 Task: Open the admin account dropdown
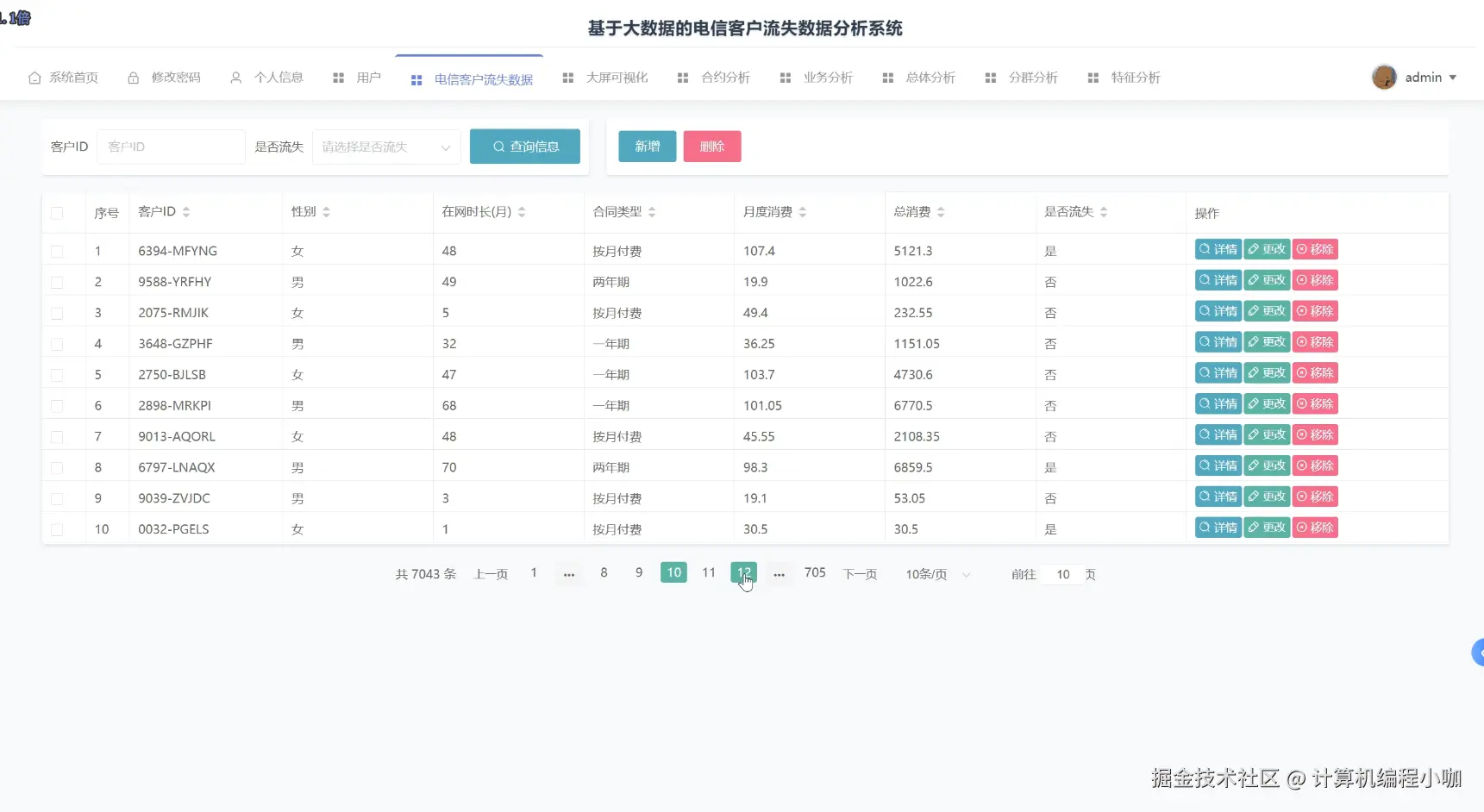(x=1452, y=77)
